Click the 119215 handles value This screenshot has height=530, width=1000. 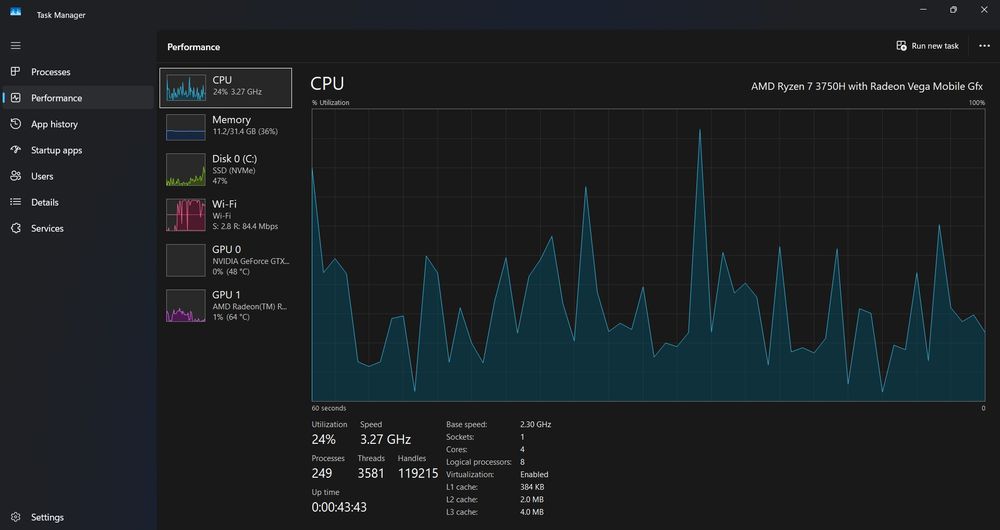click(418, 473)
